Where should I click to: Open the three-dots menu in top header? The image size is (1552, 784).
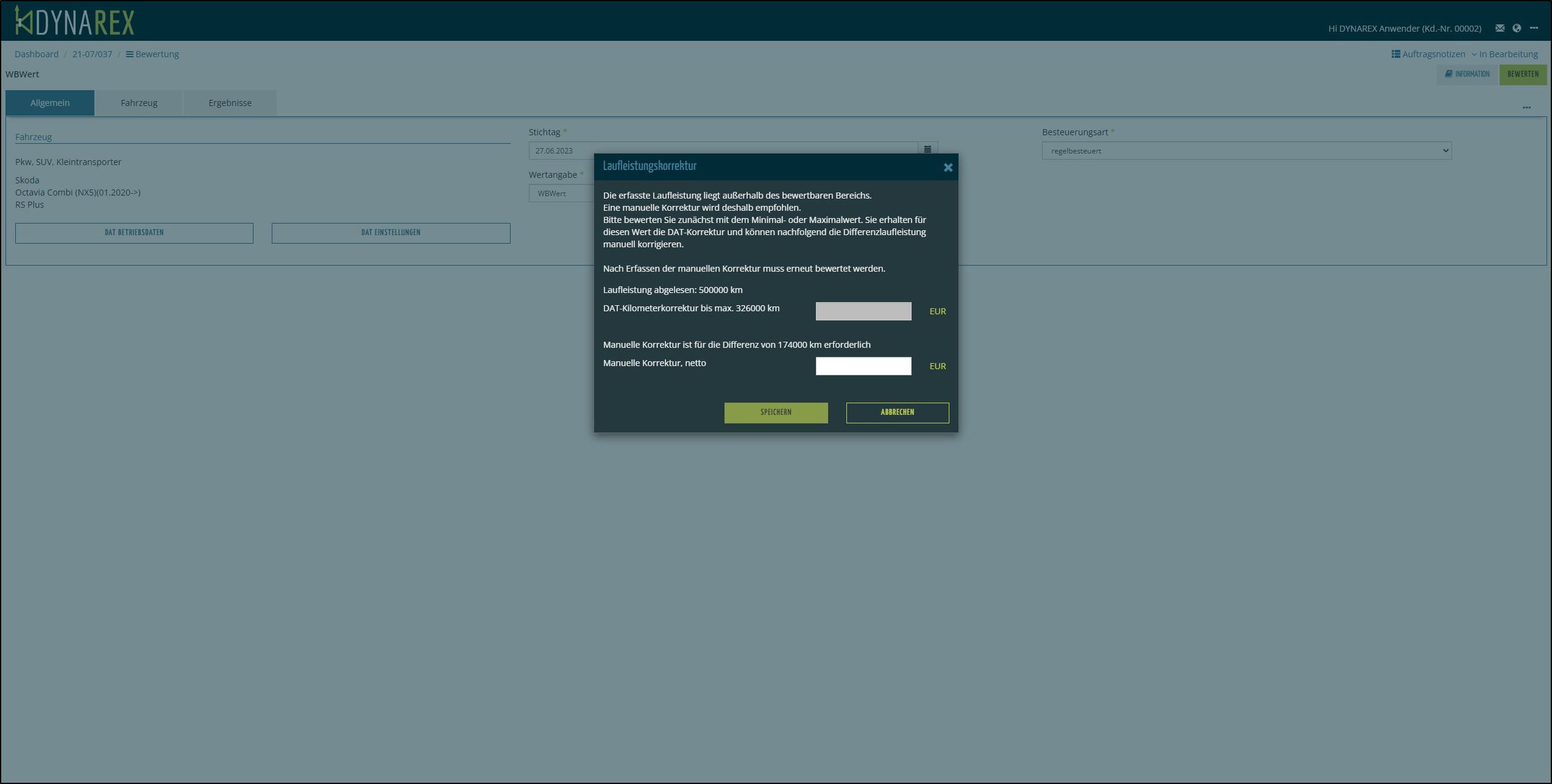1534,28
